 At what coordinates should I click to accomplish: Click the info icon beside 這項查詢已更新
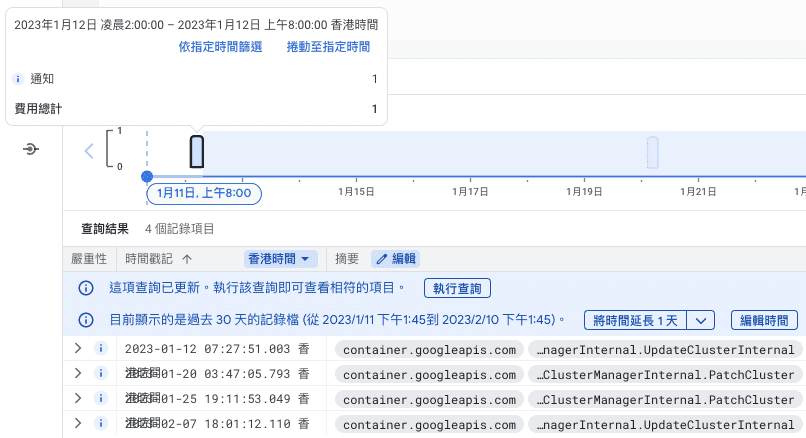pos(87,288)
